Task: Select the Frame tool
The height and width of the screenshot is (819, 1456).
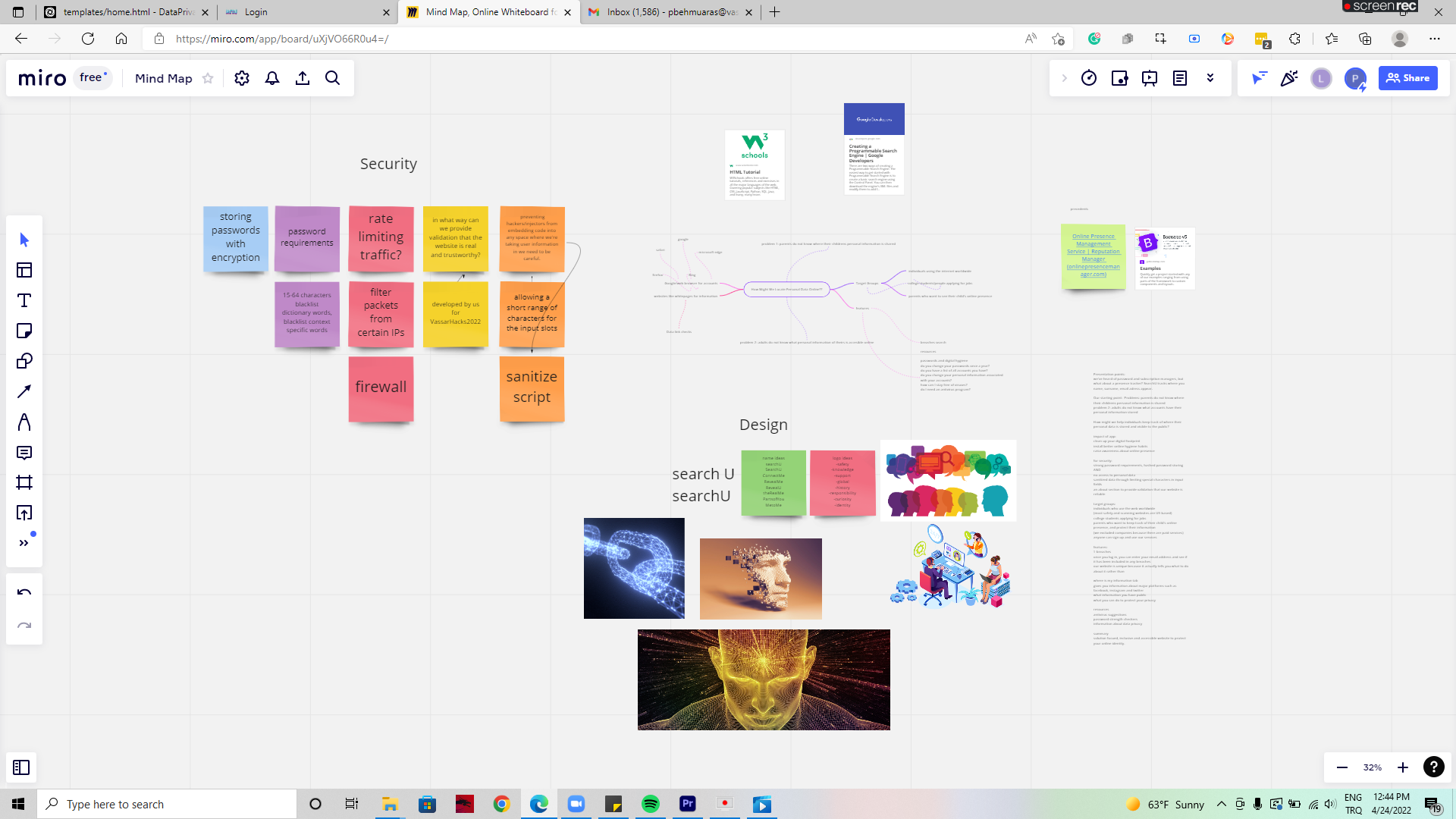Action: coord(24,483)
